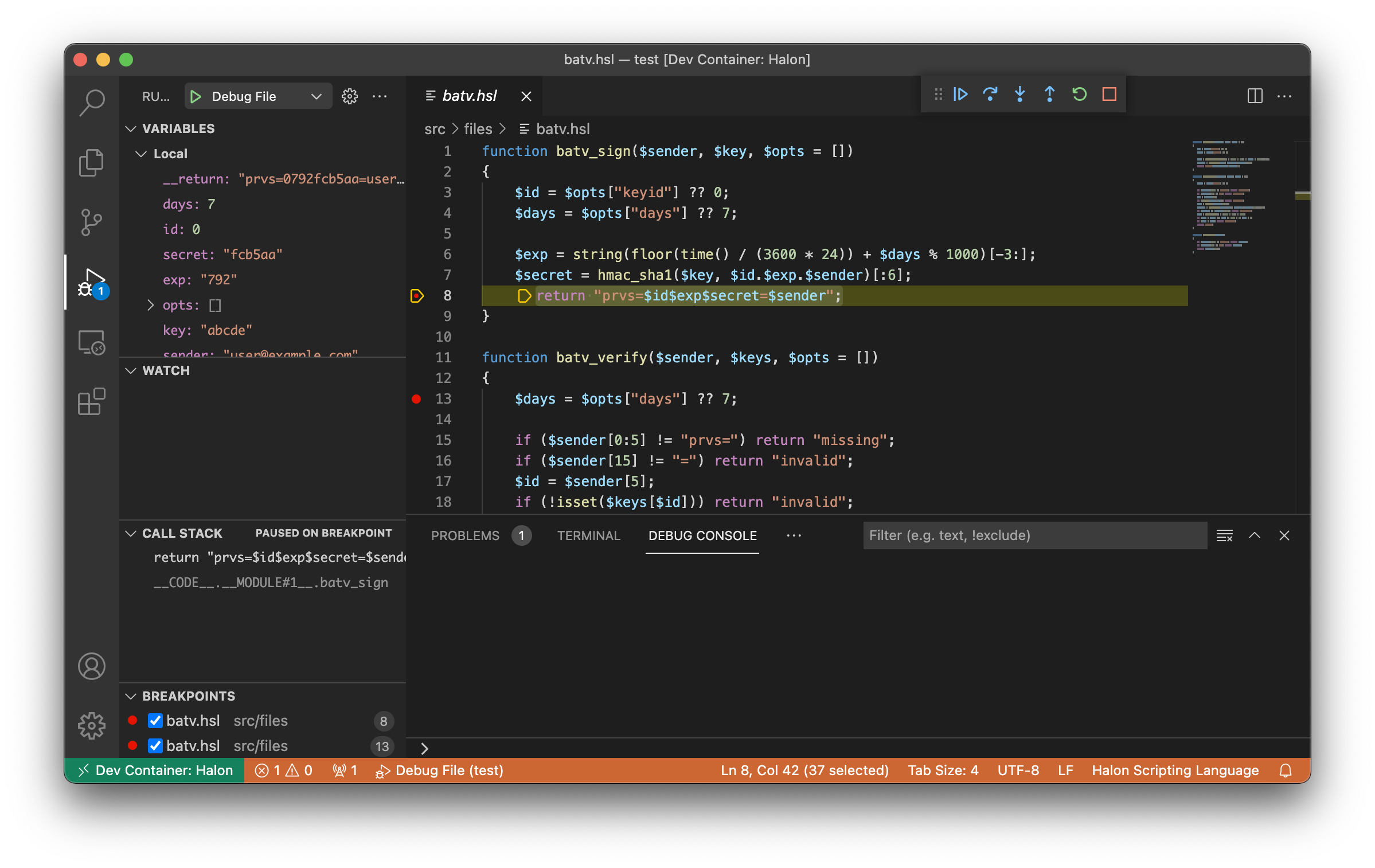The height and width of the screenshot is (868, 1375).
Task: Open the Manage gear in activity bar
Action: tap(92, 726)
